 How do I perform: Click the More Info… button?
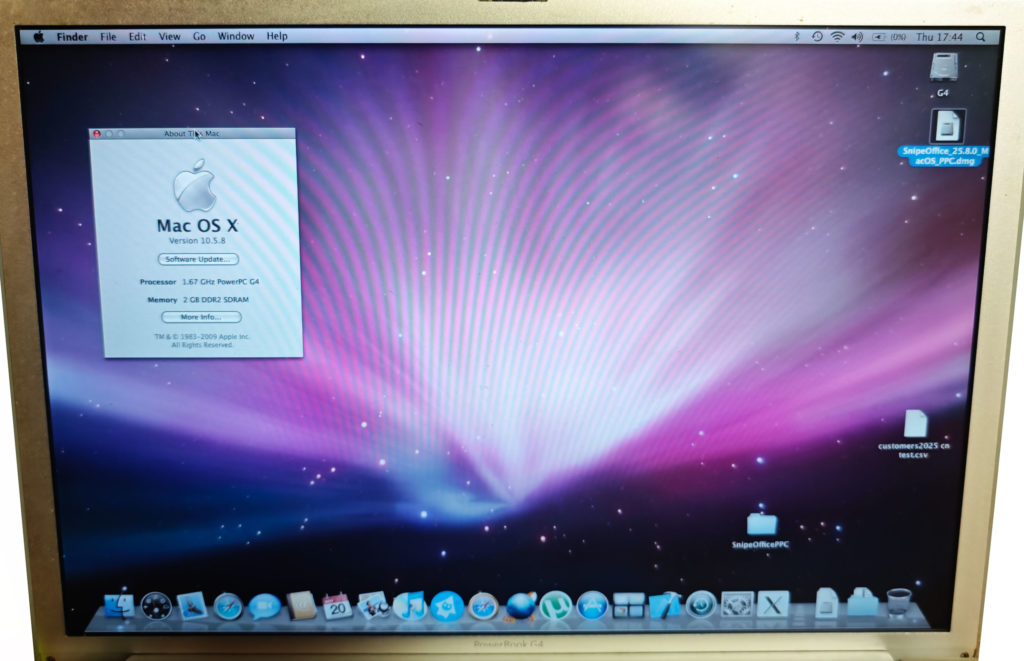tap(201, 317)
